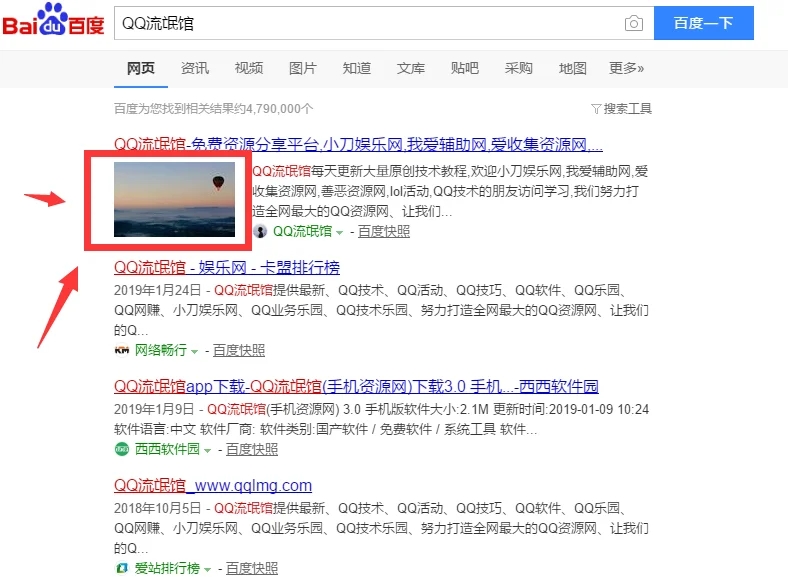Click the Baidu logo
The height and width of the screenshot is (577, 788).
tap(53, 20)
